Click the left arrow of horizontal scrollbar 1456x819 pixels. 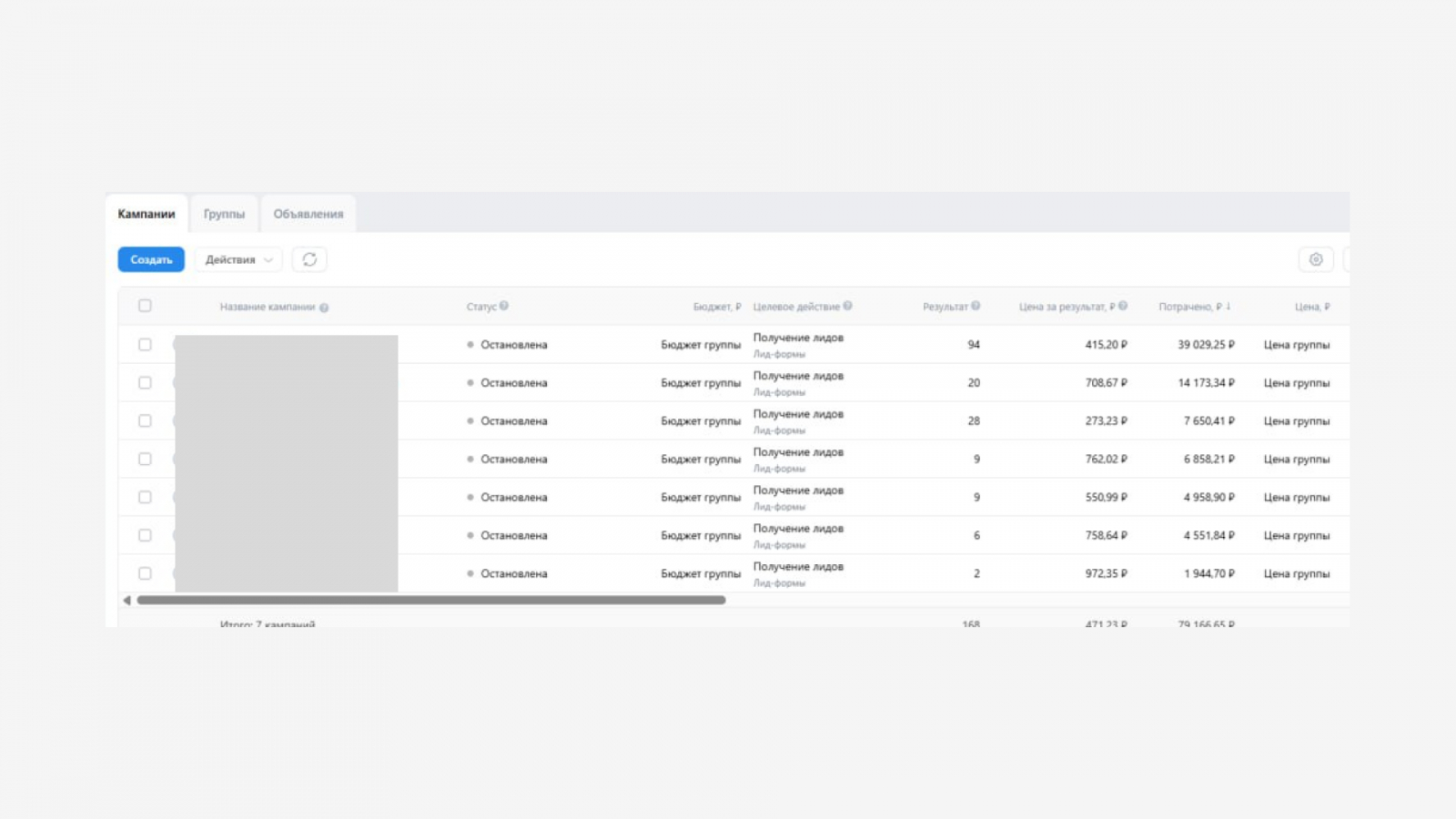coord(126,601)
